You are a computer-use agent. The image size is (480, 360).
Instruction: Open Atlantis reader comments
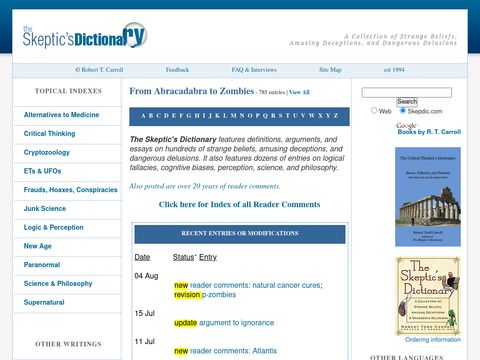(x=233, y=351)
